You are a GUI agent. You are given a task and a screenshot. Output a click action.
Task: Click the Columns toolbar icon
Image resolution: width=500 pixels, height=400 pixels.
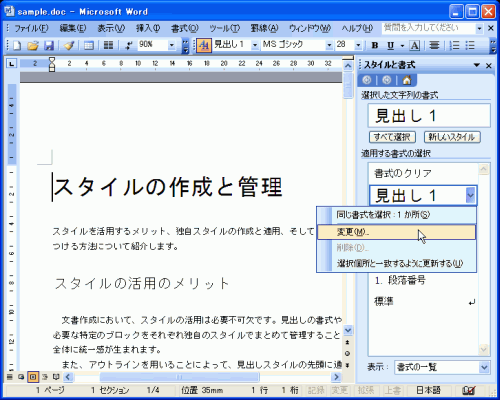108,45
